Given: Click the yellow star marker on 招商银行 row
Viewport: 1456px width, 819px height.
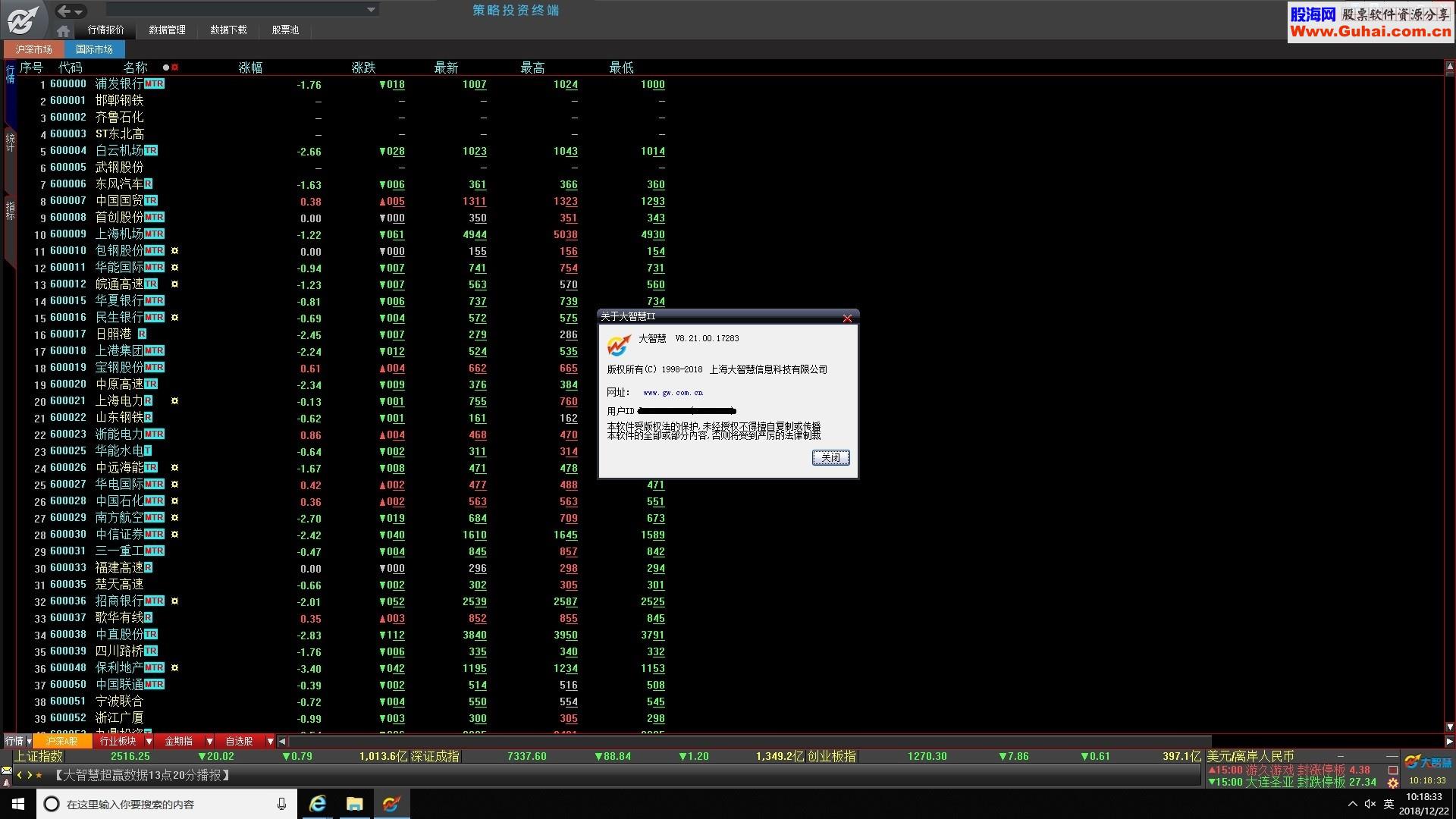Looking at the screenshot, I should pos(174,601).
